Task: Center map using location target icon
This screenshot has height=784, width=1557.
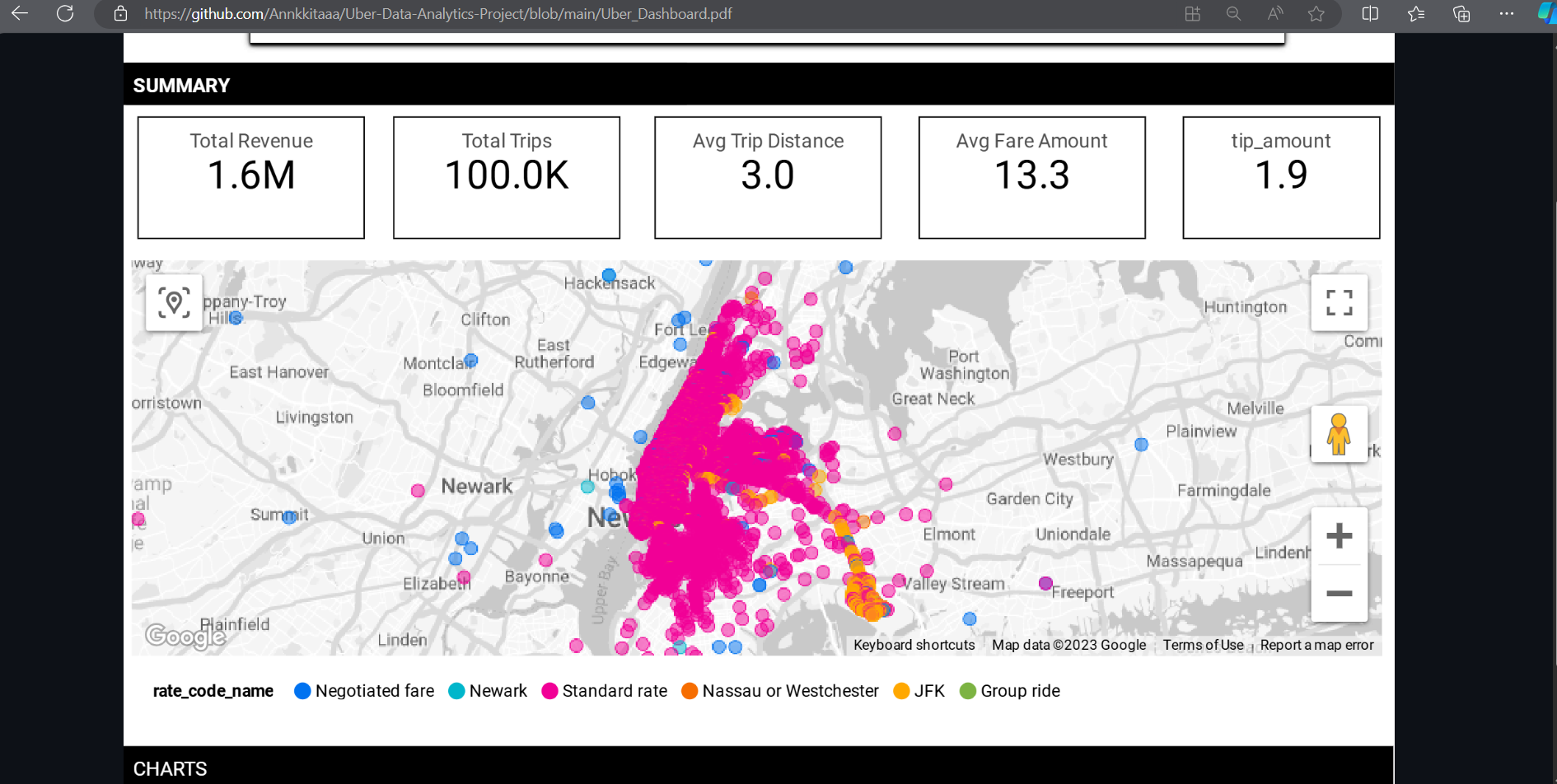Action: pos(174,303)
